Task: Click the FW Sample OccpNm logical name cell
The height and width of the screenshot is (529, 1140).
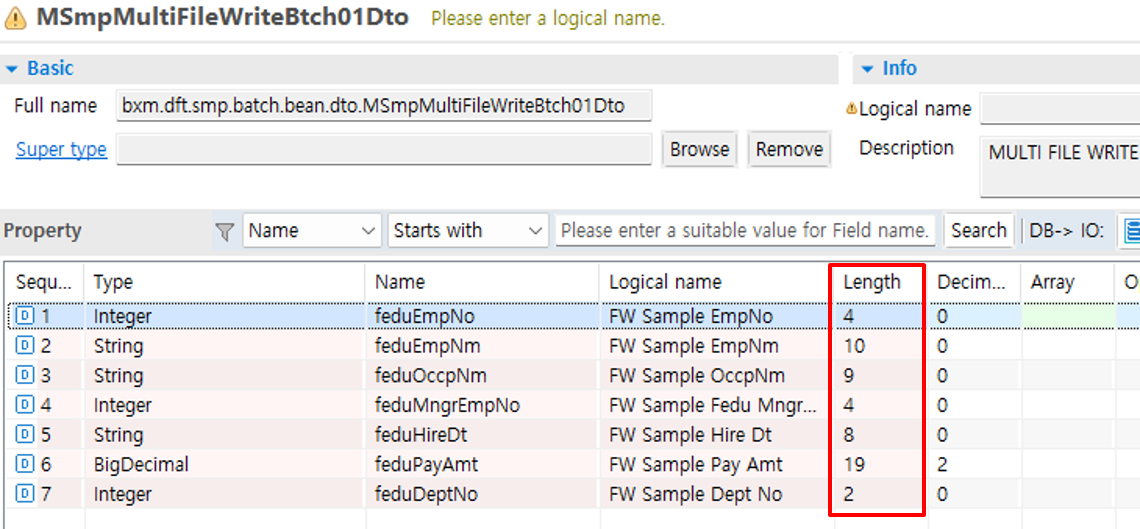Action: [x=718, y=376]
